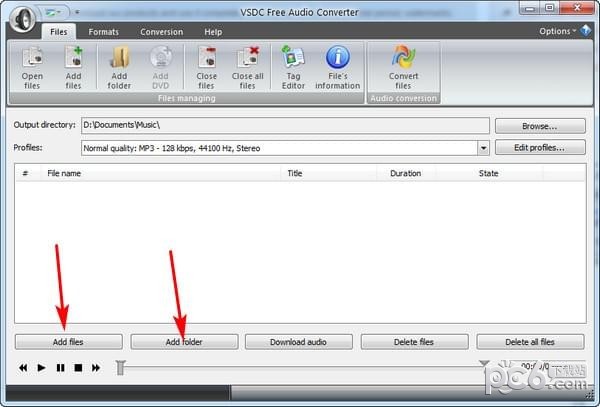Click the # column header
Viewport: 600px width, 407px height.
[25, 173]
